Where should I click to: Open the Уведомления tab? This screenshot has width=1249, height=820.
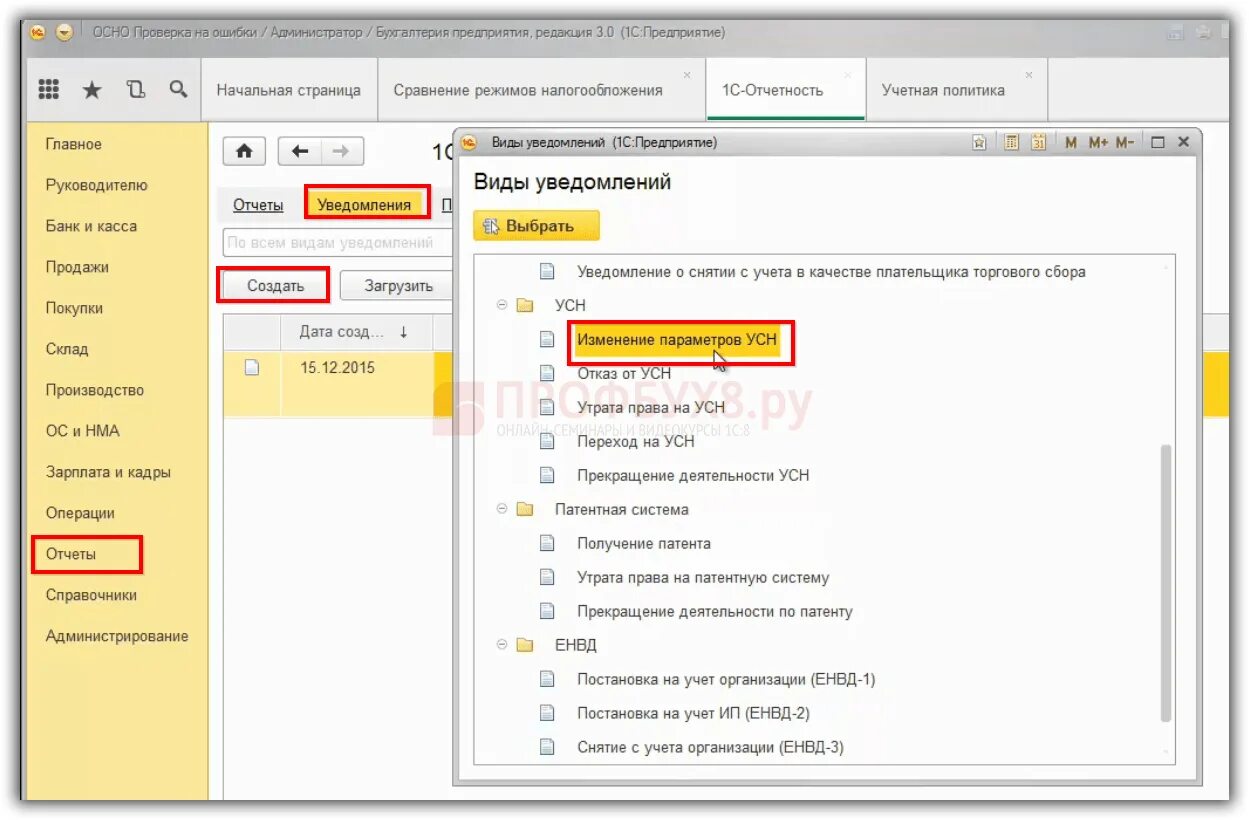364,205
